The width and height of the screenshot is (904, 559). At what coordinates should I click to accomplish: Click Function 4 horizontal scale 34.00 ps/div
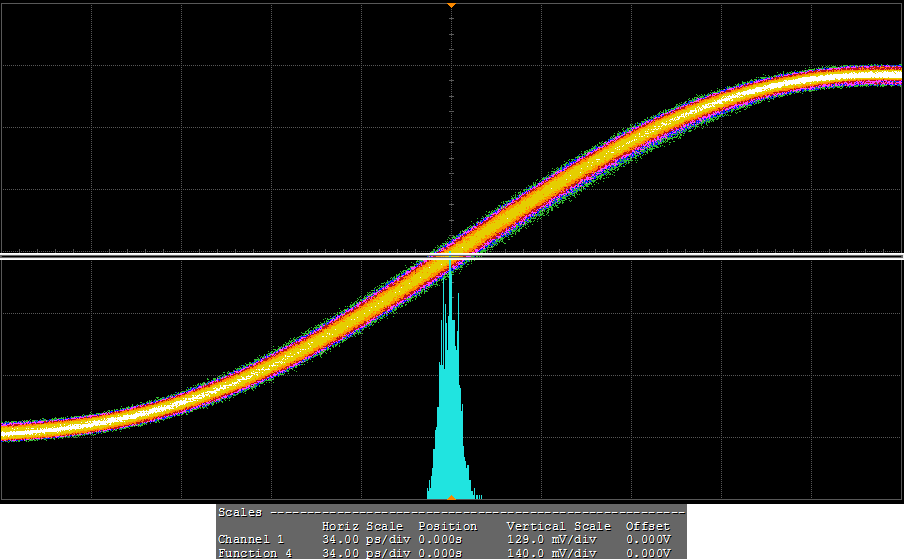tap(362, 553)
